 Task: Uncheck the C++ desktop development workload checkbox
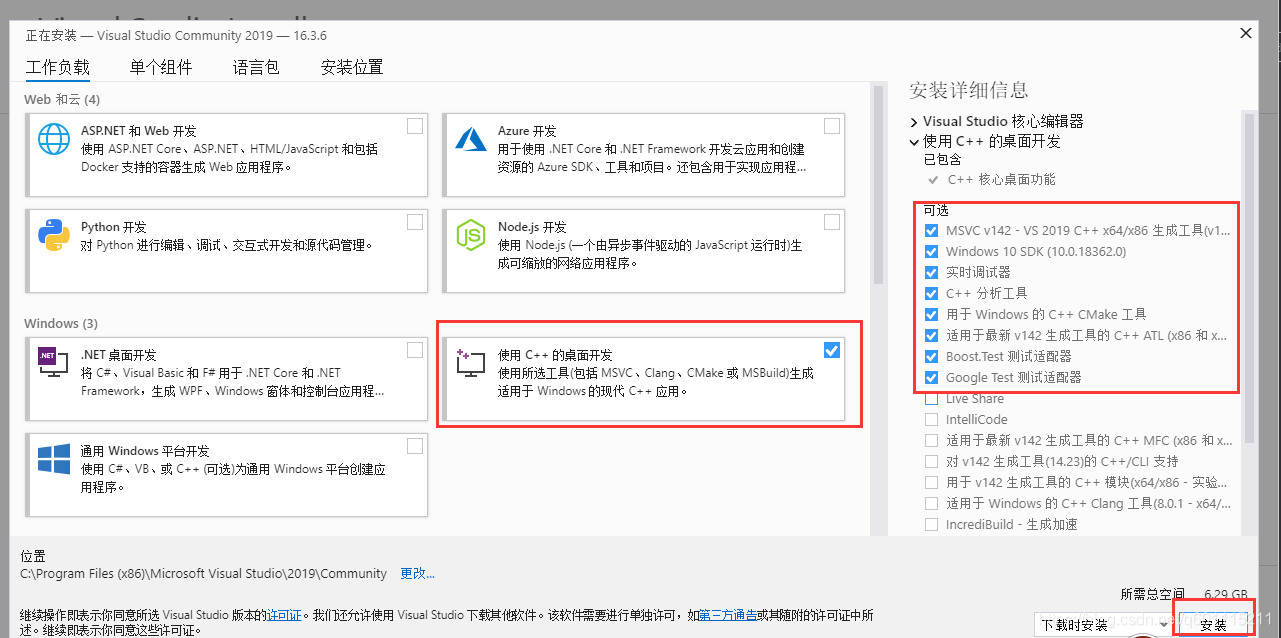click(x=832, y=350)
